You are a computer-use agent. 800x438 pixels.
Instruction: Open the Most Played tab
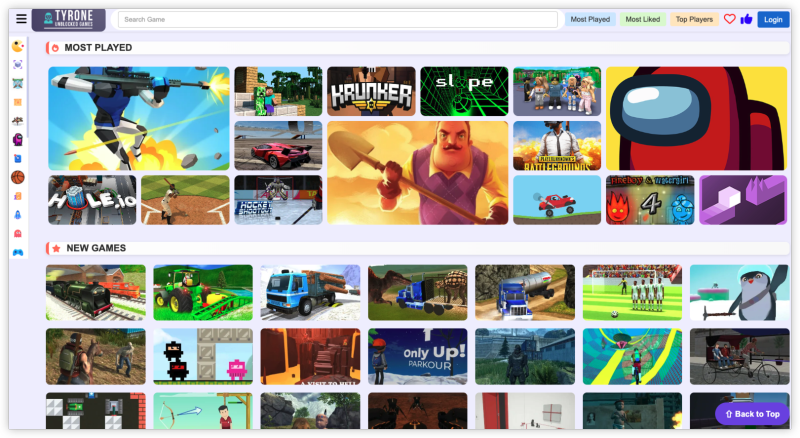[x=590, y=19]
